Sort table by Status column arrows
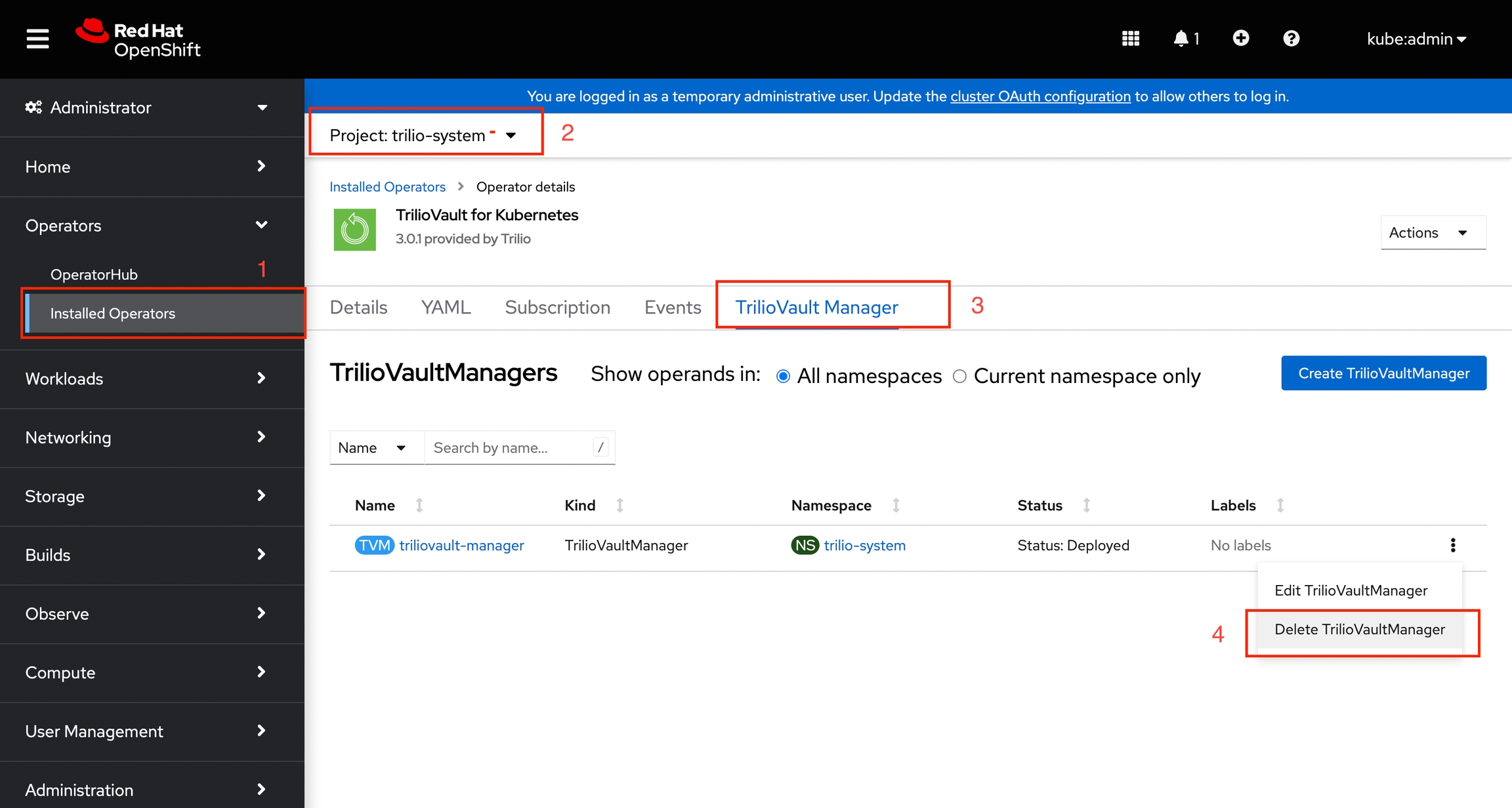 pos(1086,505)
